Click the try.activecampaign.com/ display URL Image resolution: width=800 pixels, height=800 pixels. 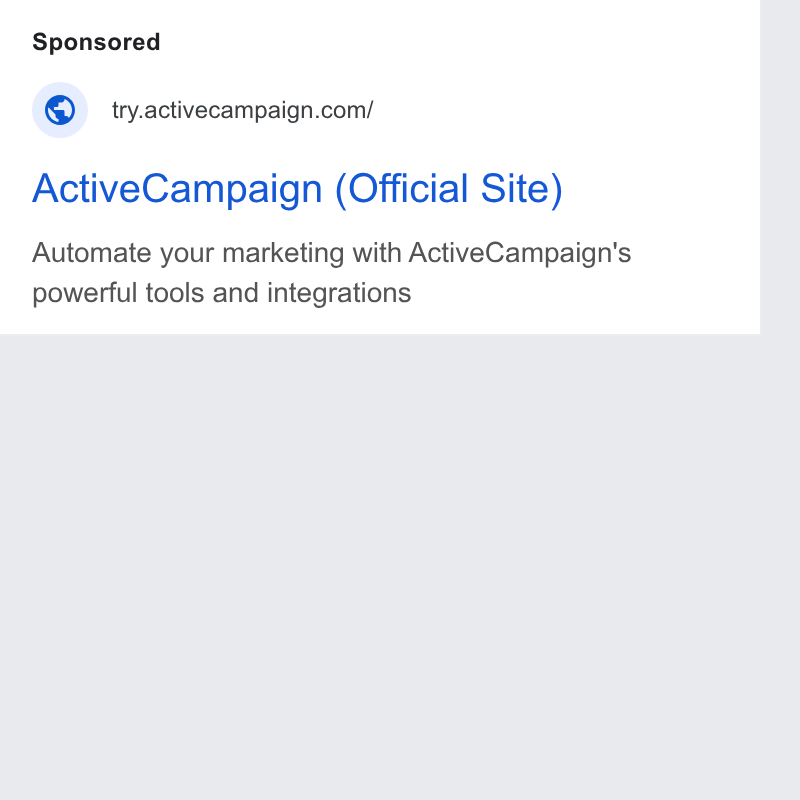(243, 110)
